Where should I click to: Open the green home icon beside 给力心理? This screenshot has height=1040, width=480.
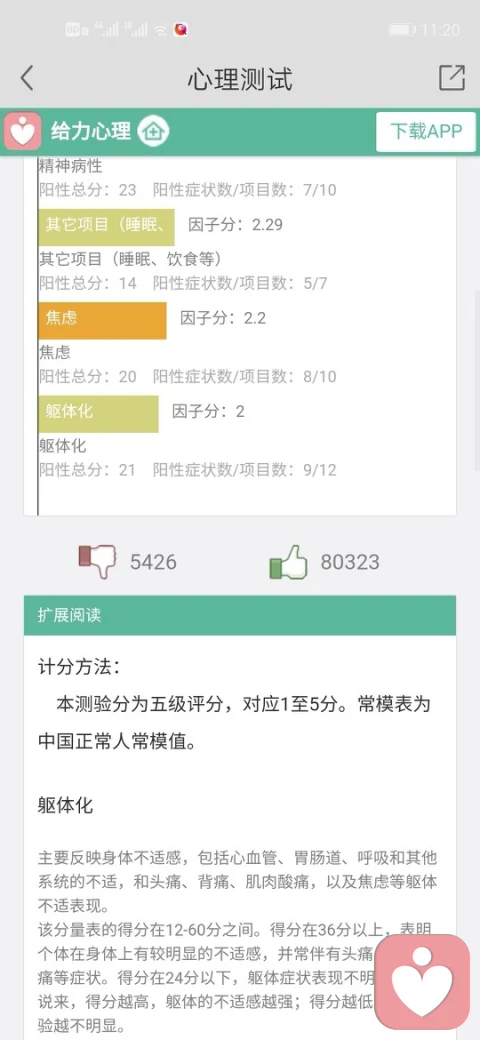[x=153, y=131]
